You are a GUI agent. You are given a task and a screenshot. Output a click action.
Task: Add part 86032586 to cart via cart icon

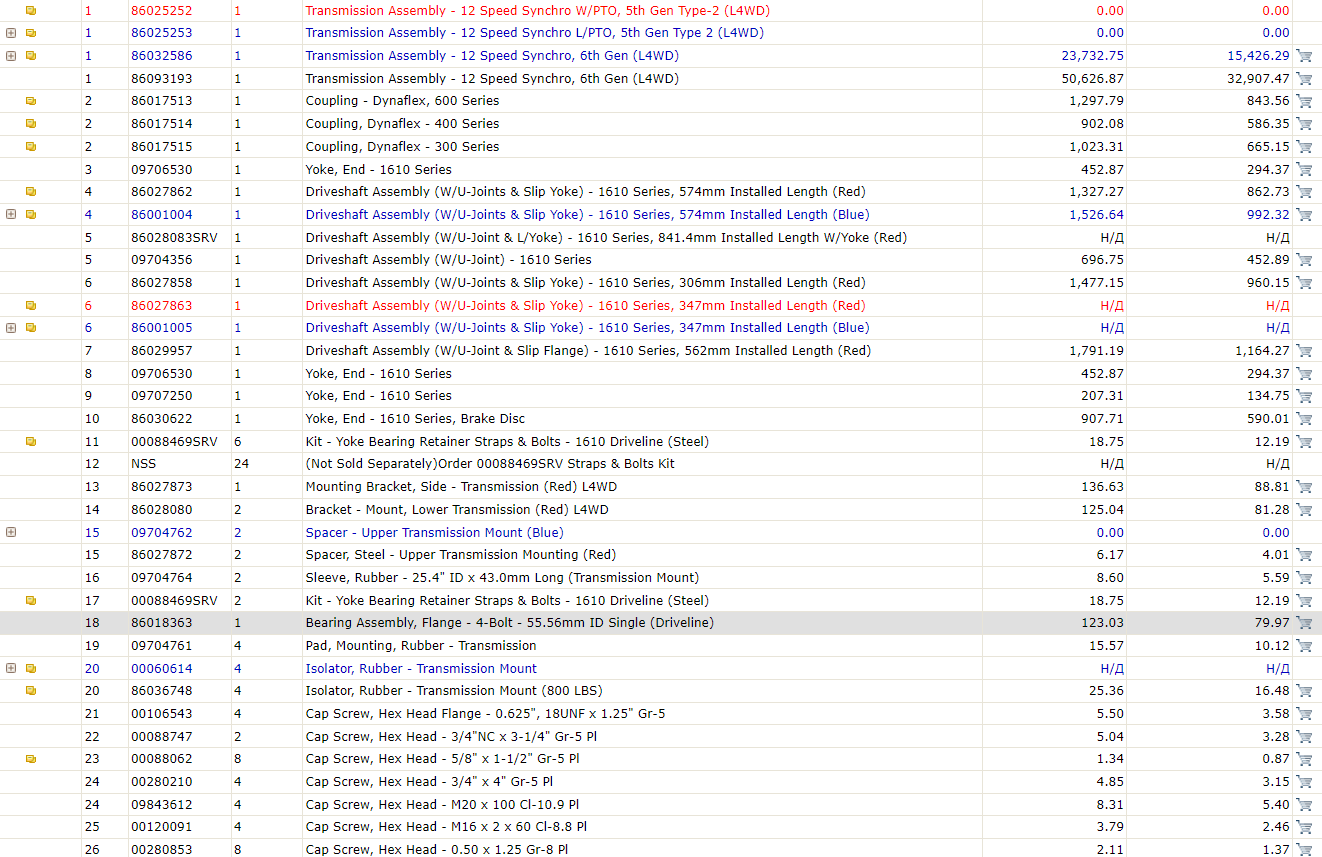click(1304, 56)
